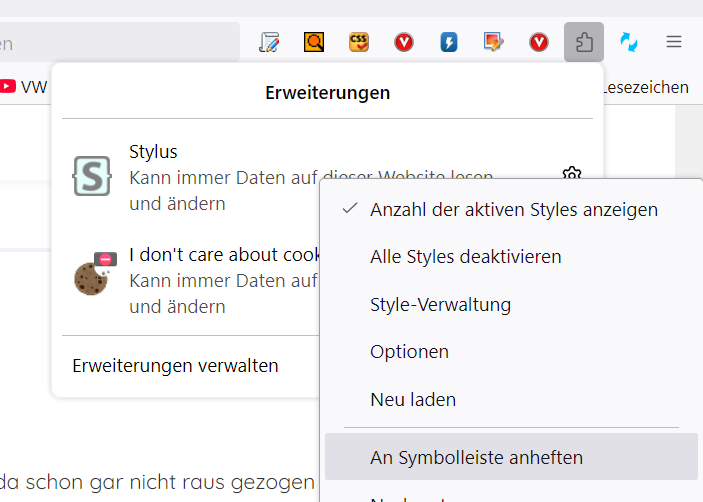The image size is (703, 502).
Task: Click the notepad-with-pencil extension icon
Action: pyautogui.click(x=269, y=42)
